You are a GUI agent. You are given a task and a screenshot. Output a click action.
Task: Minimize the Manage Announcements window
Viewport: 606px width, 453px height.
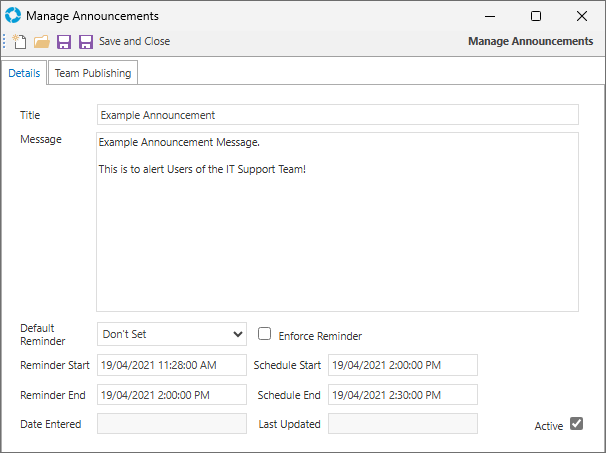click(490, 16)
